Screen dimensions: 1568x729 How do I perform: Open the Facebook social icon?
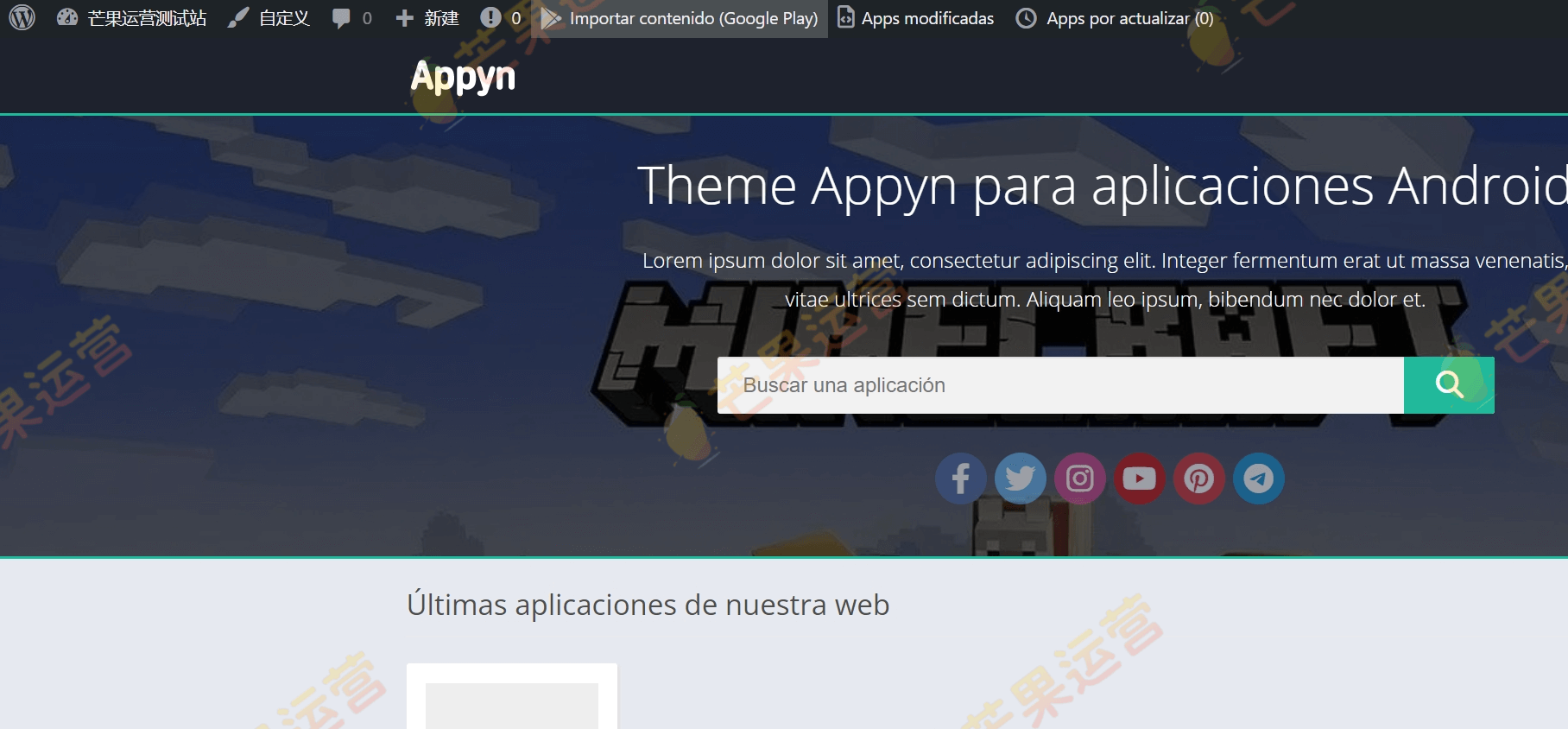tap(961, 479)
